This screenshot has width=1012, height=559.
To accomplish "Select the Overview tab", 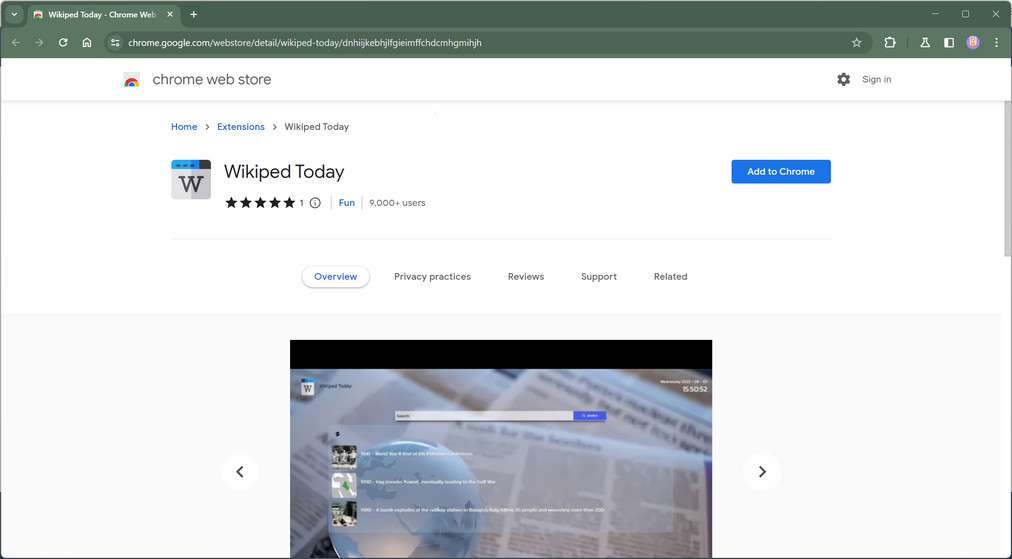I will 336,276.
